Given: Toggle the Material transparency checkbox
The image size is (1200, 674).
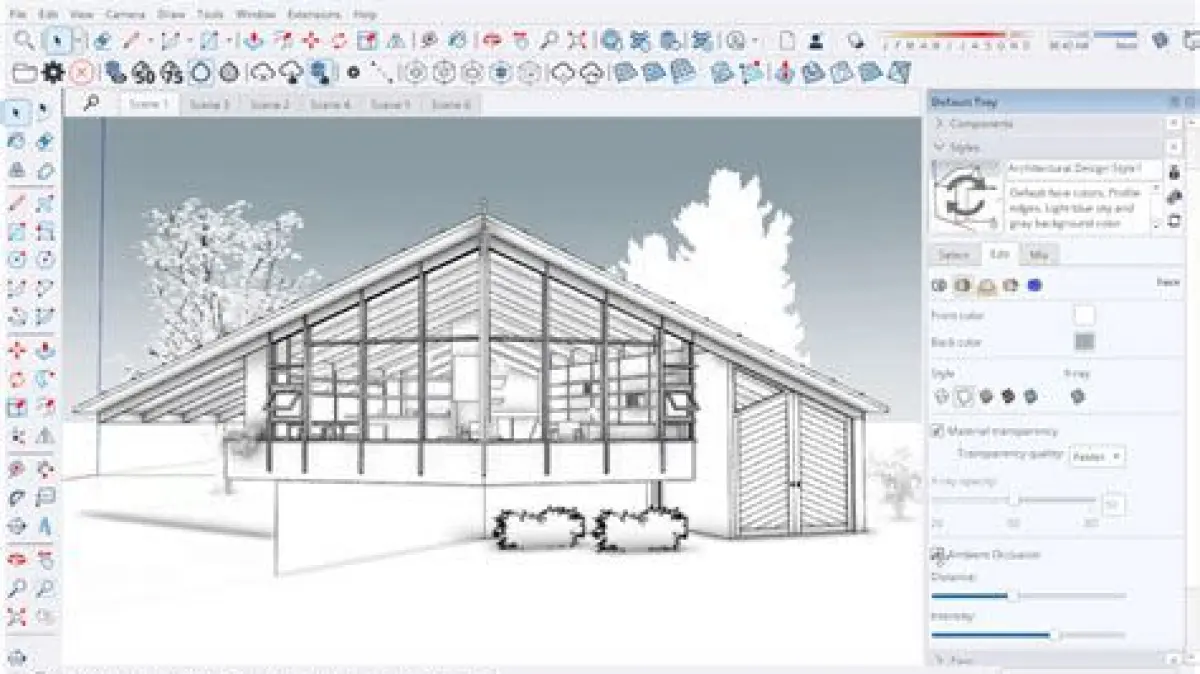Looking at the screenshot, I should tap(937, 431).
